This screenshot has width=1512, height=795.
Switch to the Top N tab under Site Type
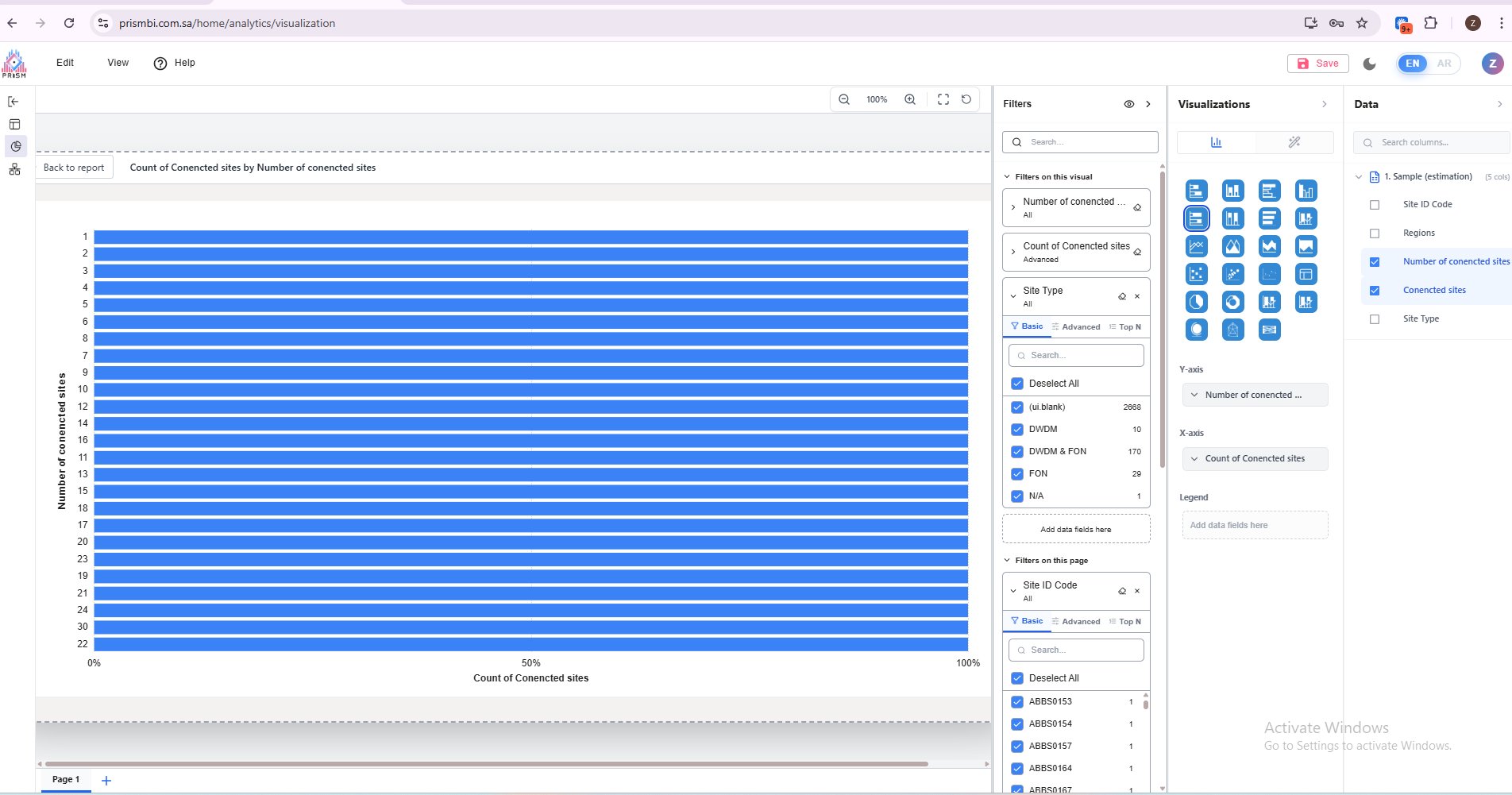click(x=1125, y=327)
